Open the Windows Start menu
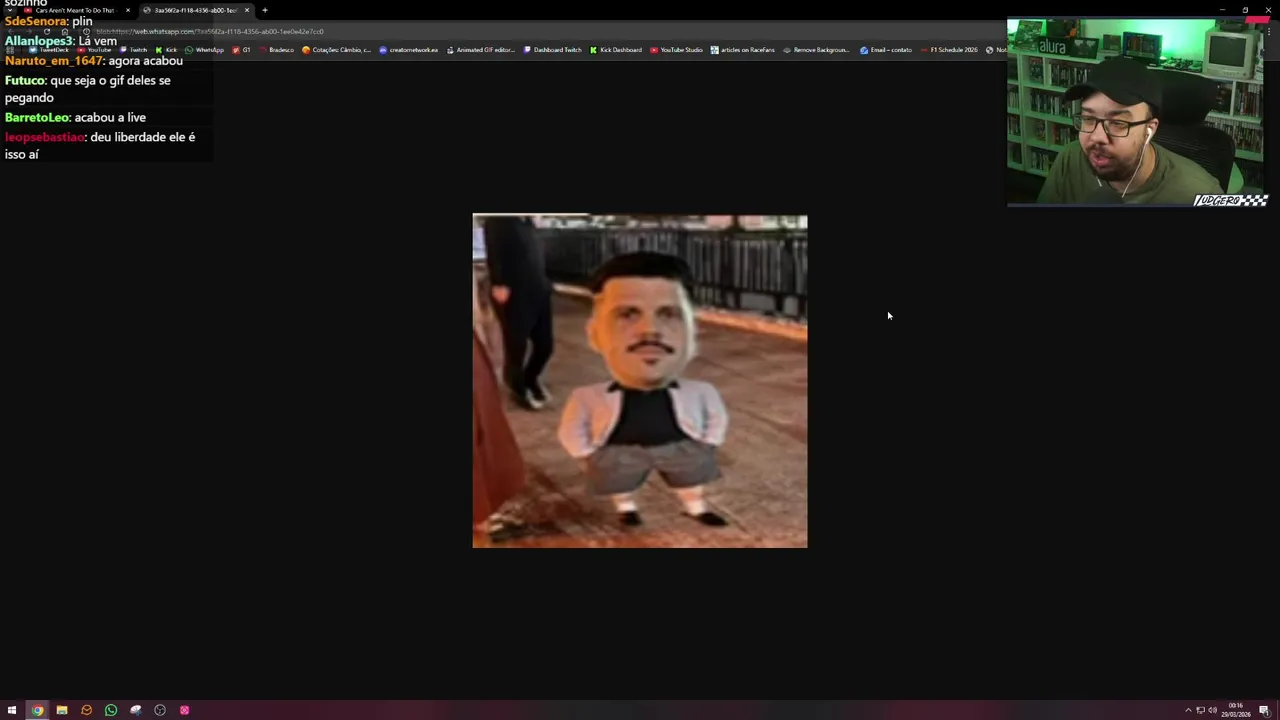This screenshot has height=720, width=1280. pyautogui.click(x=12, y=710)
